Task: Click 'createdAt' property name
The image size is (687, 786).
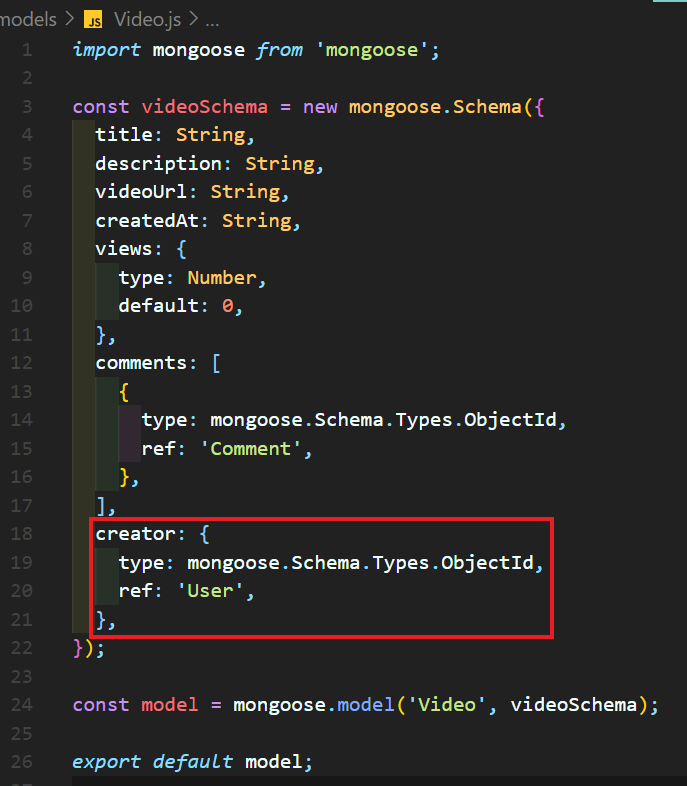Action: [x=147, y=221]
